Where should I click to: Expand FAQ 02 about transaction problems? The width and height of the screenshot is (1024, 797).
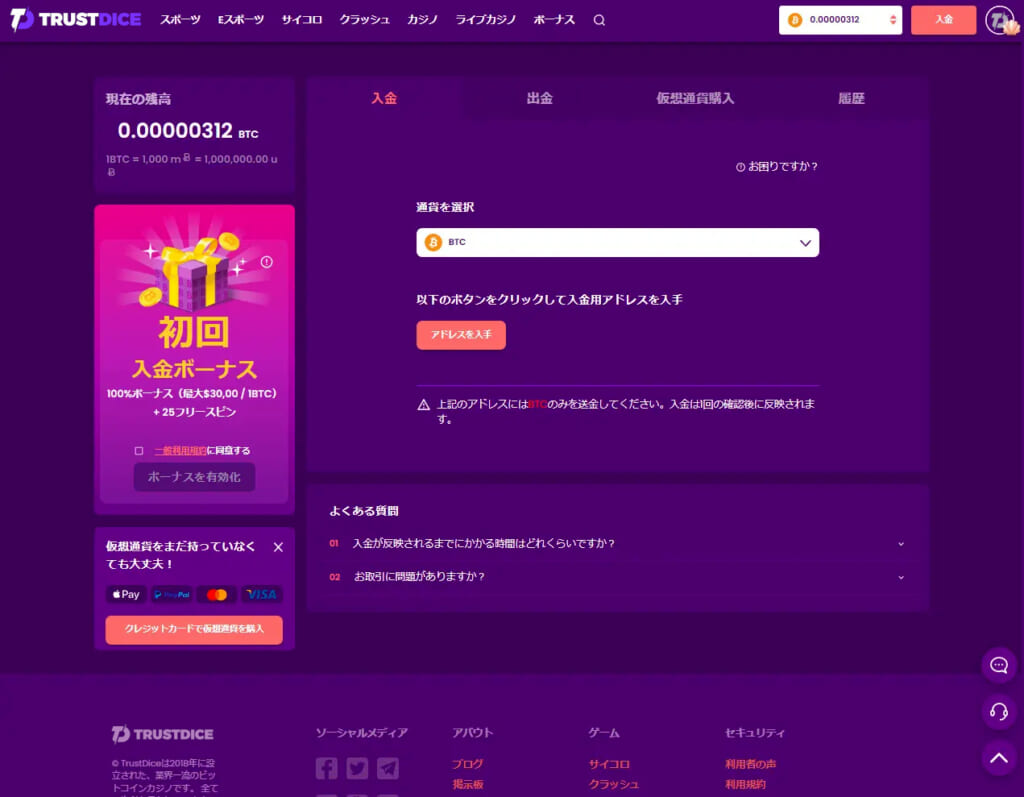coord(618,577)
